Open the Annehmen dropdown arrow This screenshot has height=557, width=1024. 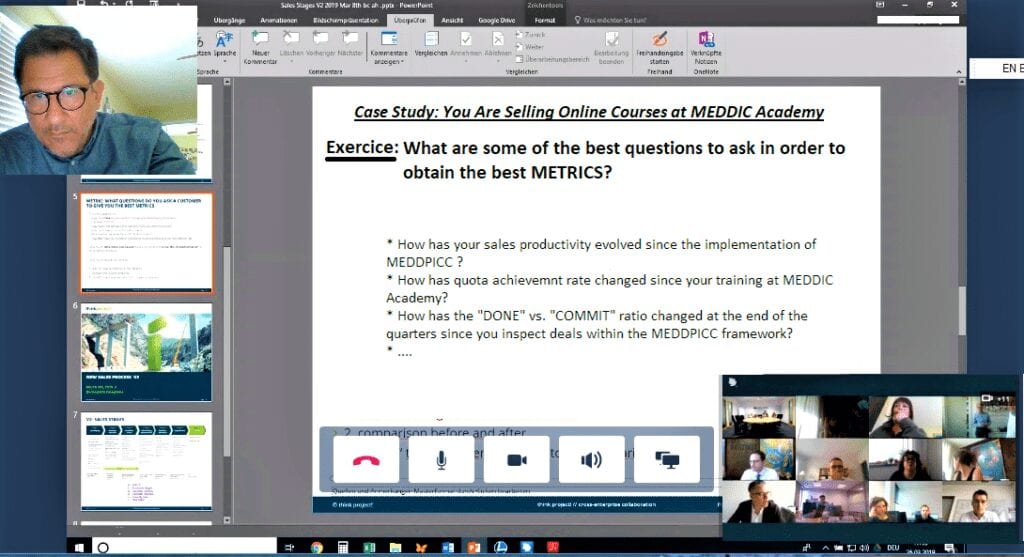(x=466, y=61)
